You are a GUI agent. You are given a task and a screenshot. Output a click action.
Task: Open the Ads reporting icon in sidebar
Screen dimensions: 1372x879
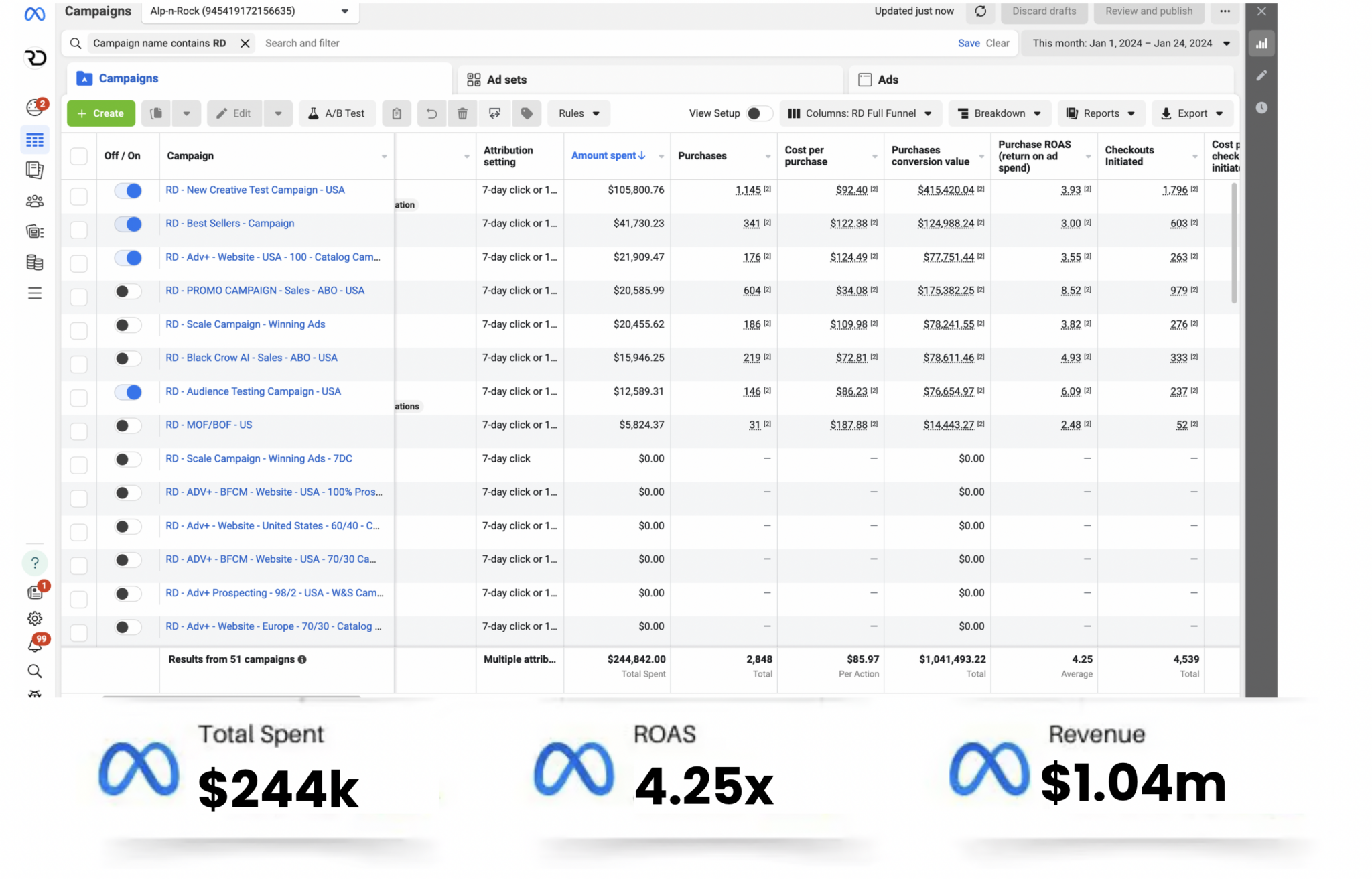[x=34, y=170]
